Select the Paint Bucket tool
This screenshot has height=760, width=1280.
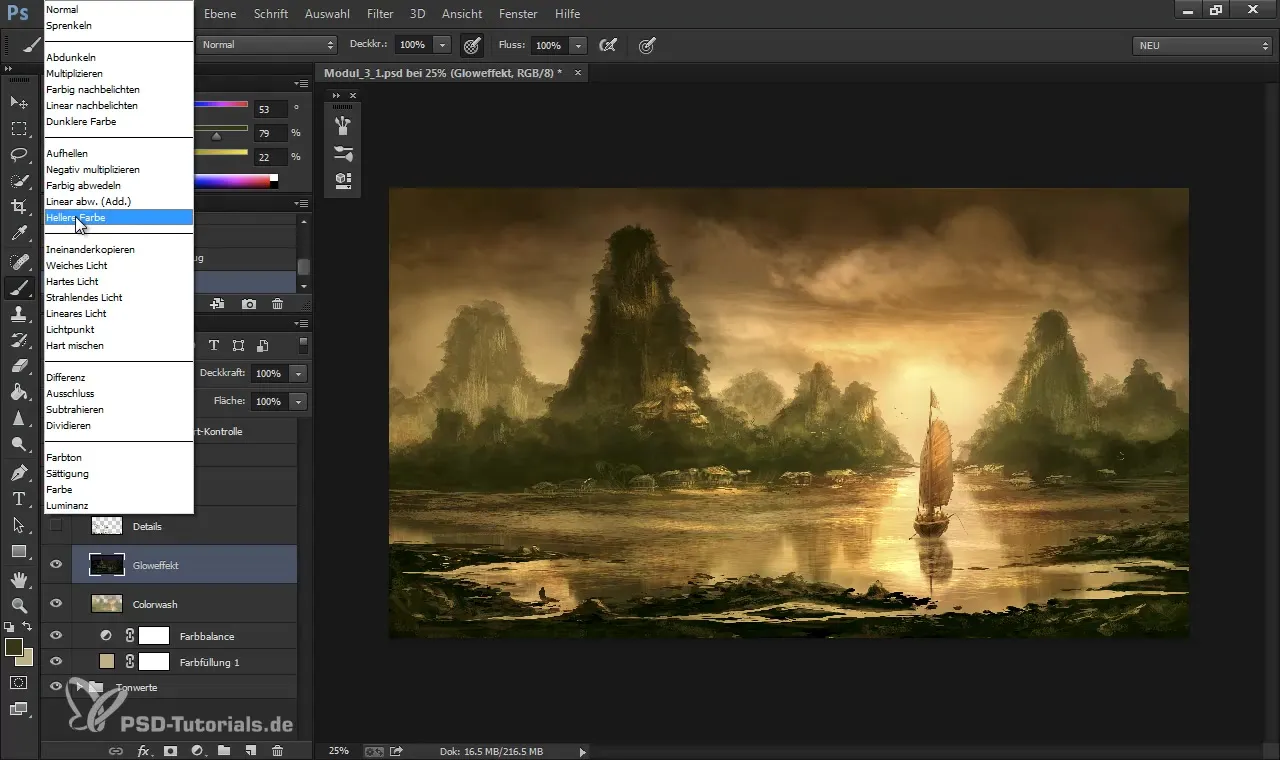pos(19,392)
